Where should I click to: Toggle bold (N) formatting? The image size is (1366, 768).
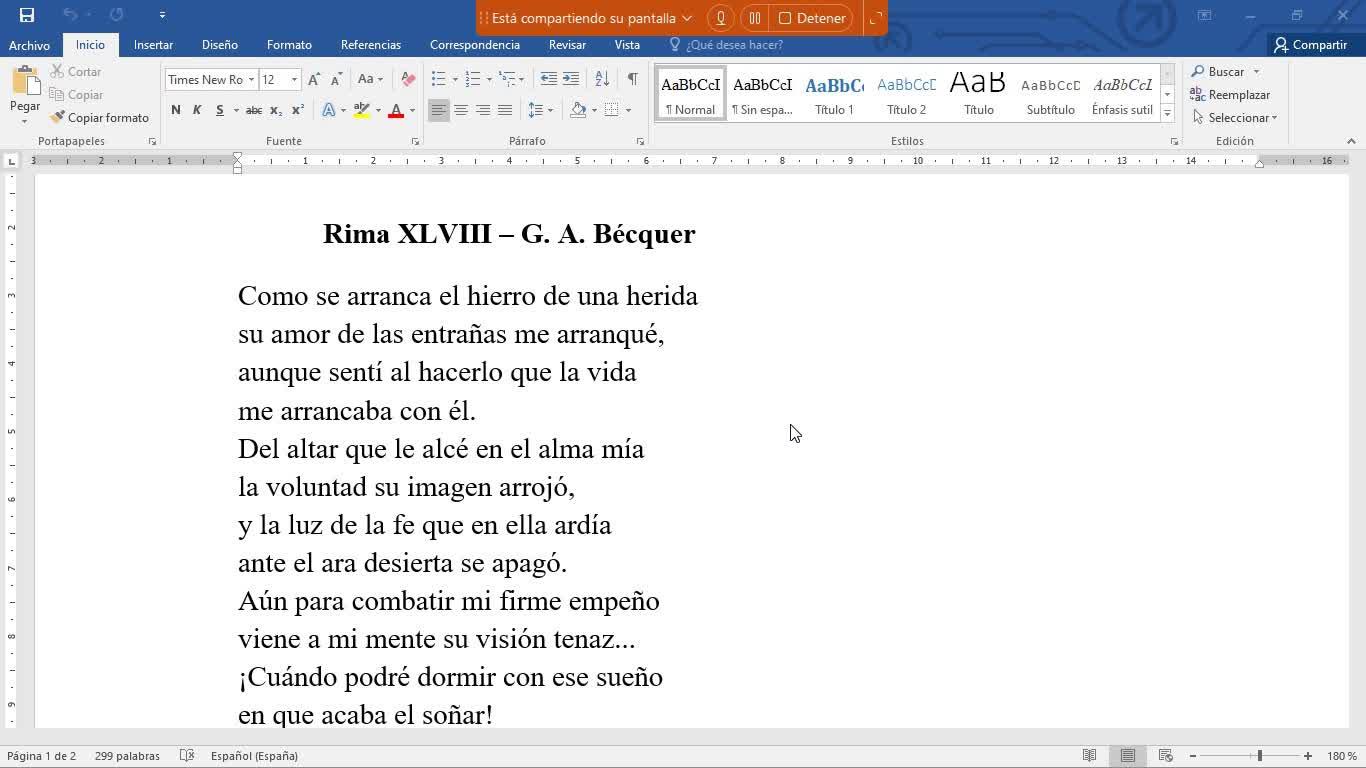pos(176,110)
